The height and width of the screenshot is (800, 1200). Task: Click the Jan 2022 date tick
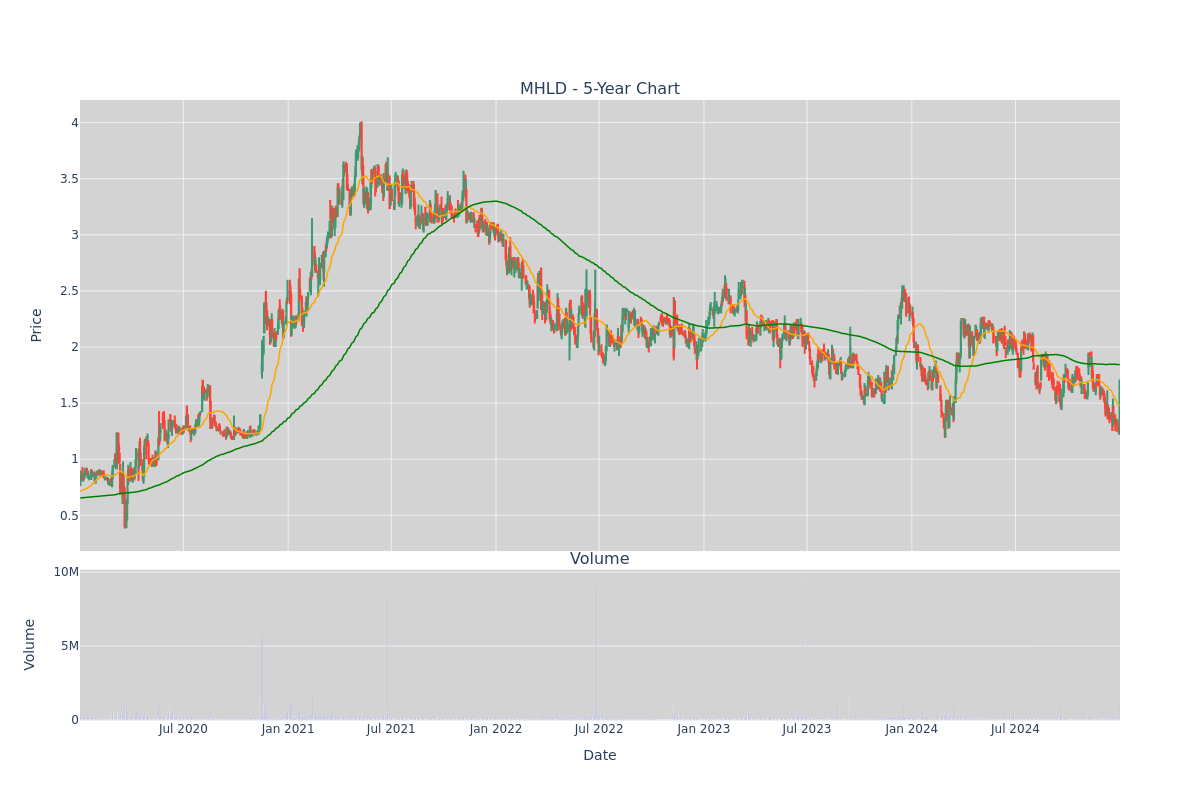tap(496, 729)
